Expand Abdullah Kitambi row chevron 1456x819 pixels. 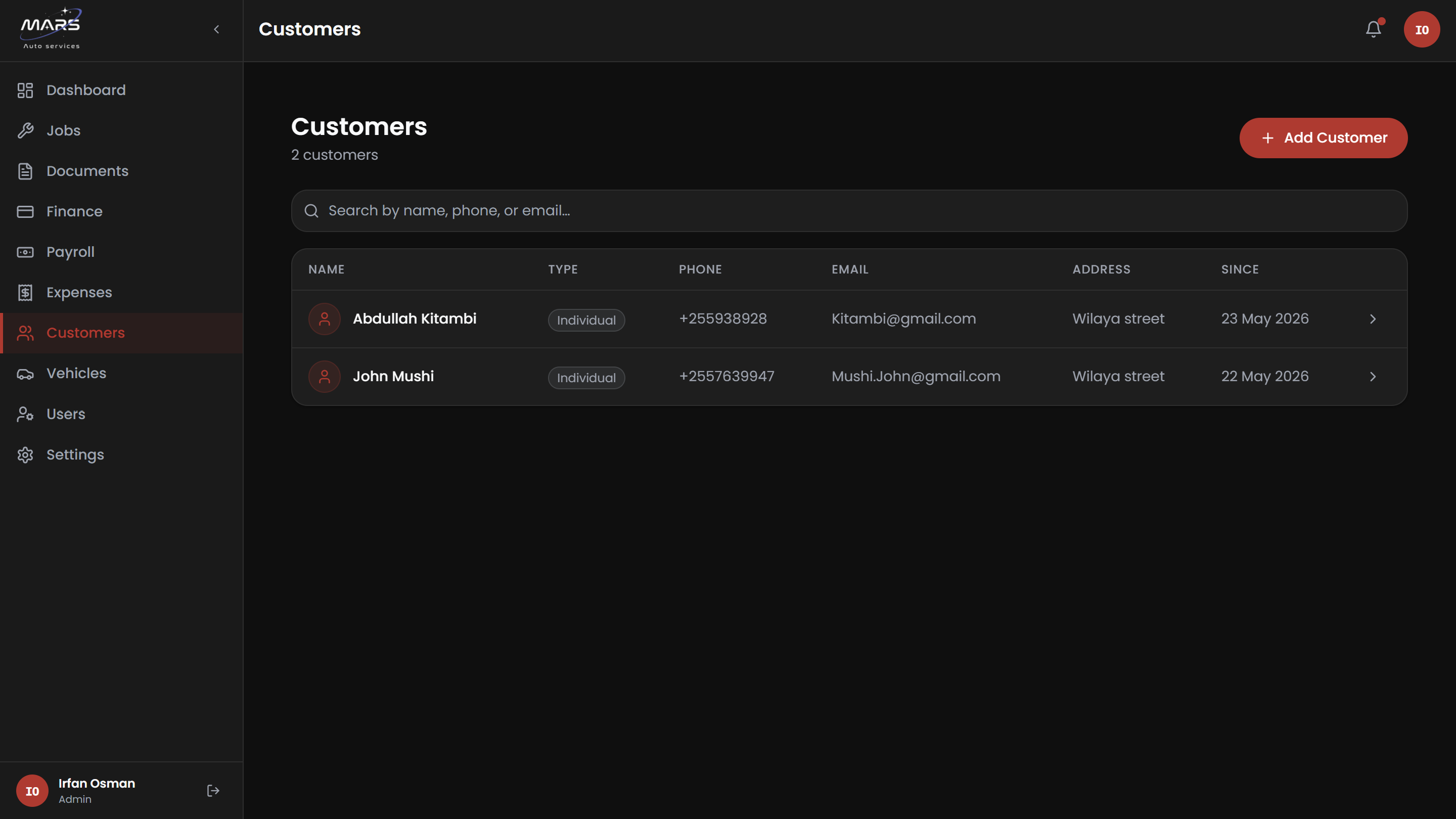(x=1373, y=320)
